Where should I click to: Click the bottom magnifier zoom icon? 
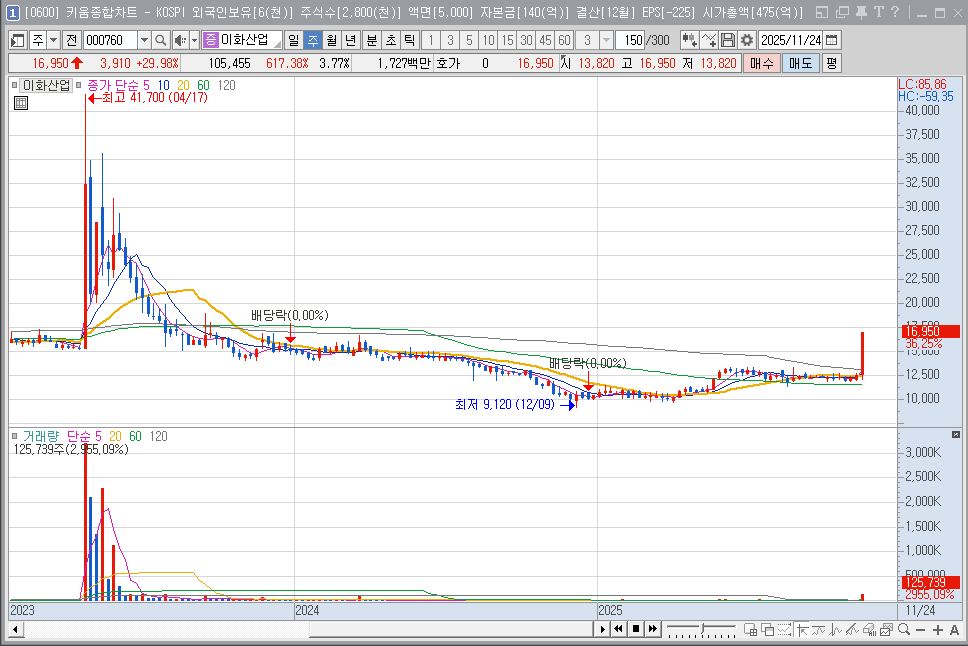click(904, 630)
